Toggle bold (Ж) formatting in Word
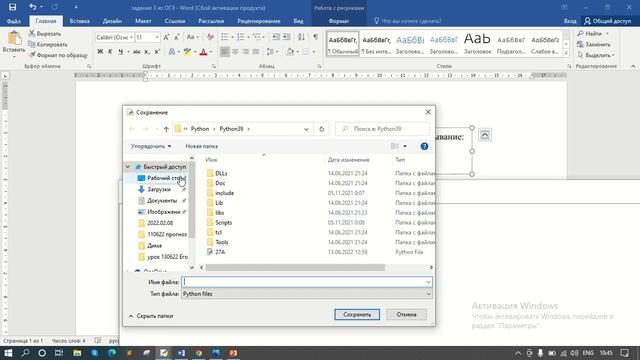 coord(100,51)
